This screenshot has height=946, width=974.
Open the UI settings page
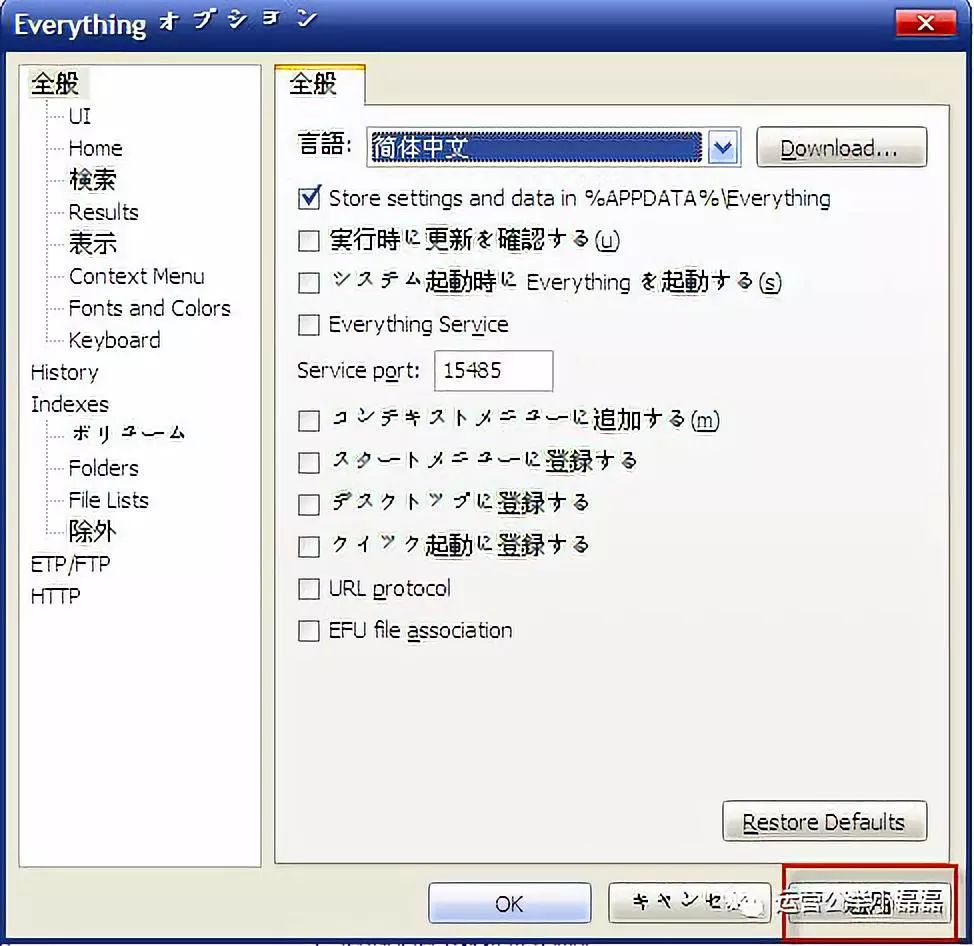pyautogui.click(x=80, y=116)
